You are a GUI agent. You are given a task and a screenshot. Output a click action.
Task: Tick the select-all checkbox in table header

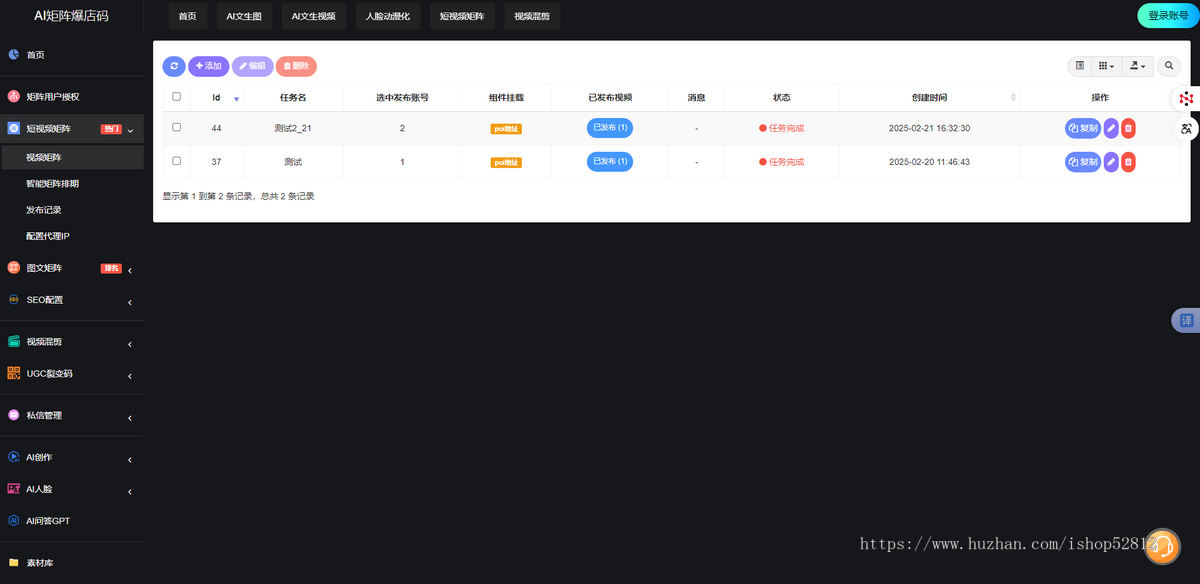pos(177,97)
